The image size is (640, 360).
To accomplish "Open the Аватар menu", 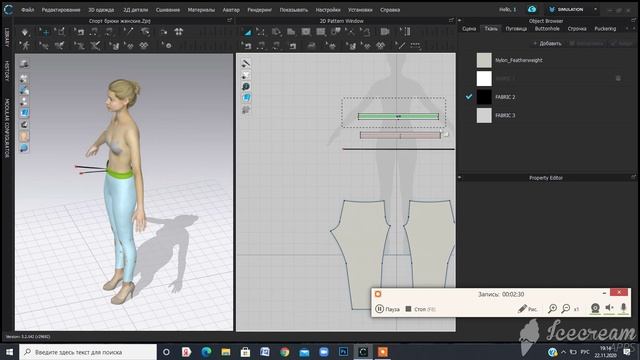I will 231,10.
